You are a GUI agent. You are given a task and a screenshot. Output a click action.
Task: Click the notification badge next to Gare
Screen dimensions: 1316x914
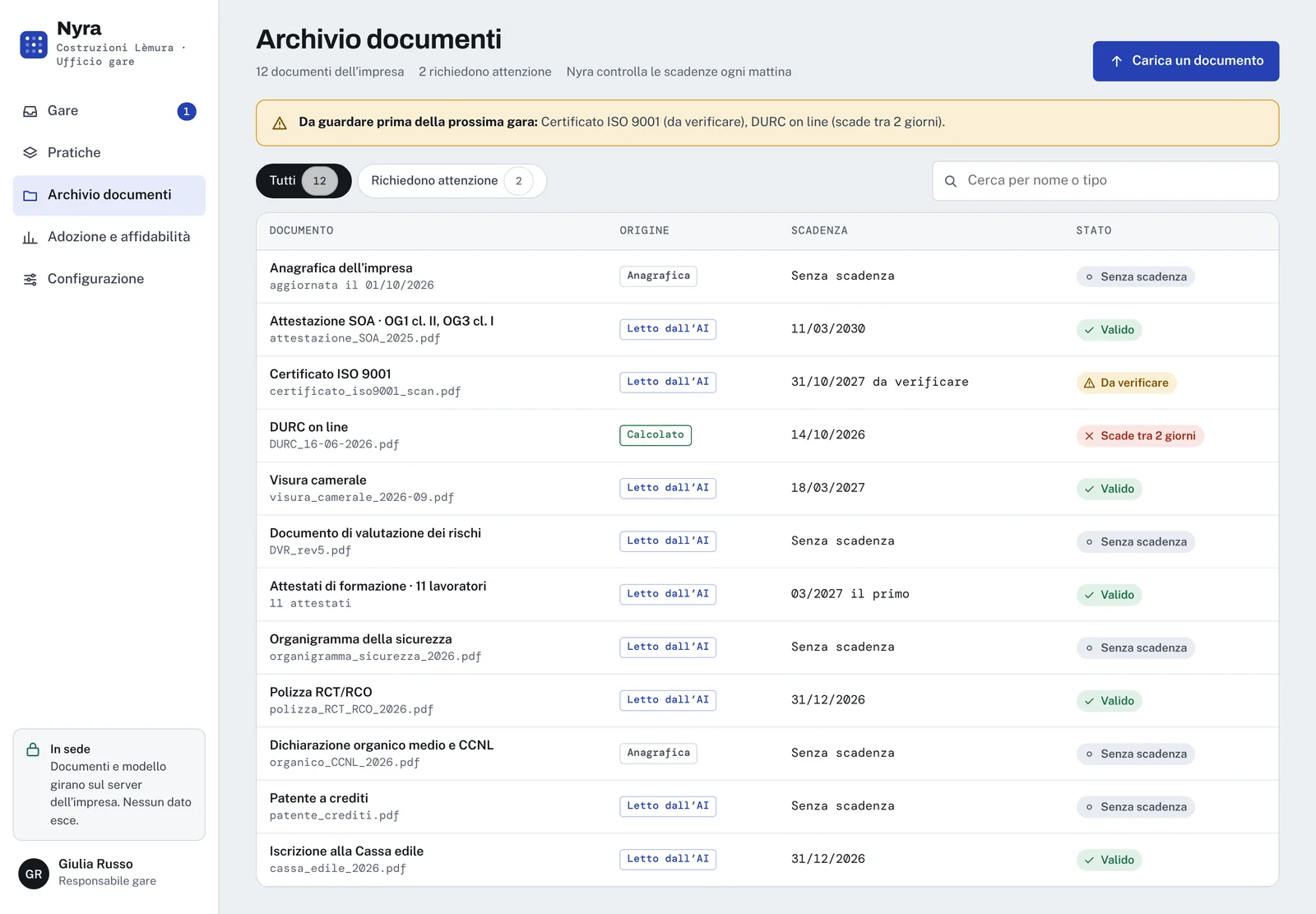click(x=187, y=111)
